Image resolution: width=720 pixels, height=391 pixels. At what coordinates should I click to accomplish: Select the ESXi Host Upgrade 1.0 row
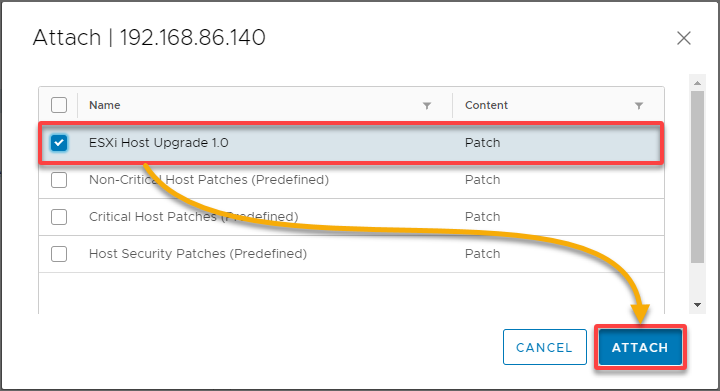pyautogui.click(x=351, y=143)
